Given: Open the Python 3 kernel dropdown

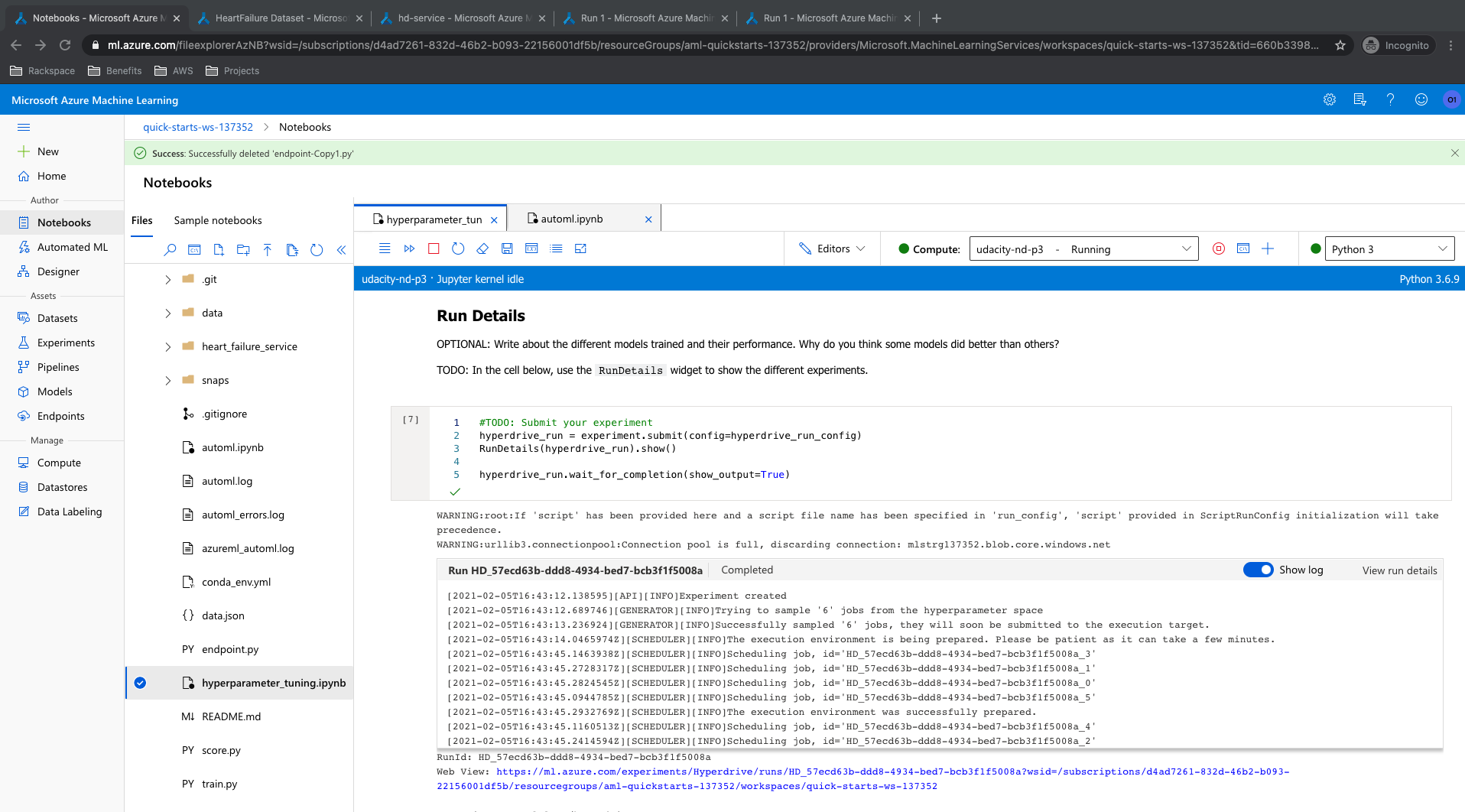Looking at the screenshot, I should tap(1389, 248).
